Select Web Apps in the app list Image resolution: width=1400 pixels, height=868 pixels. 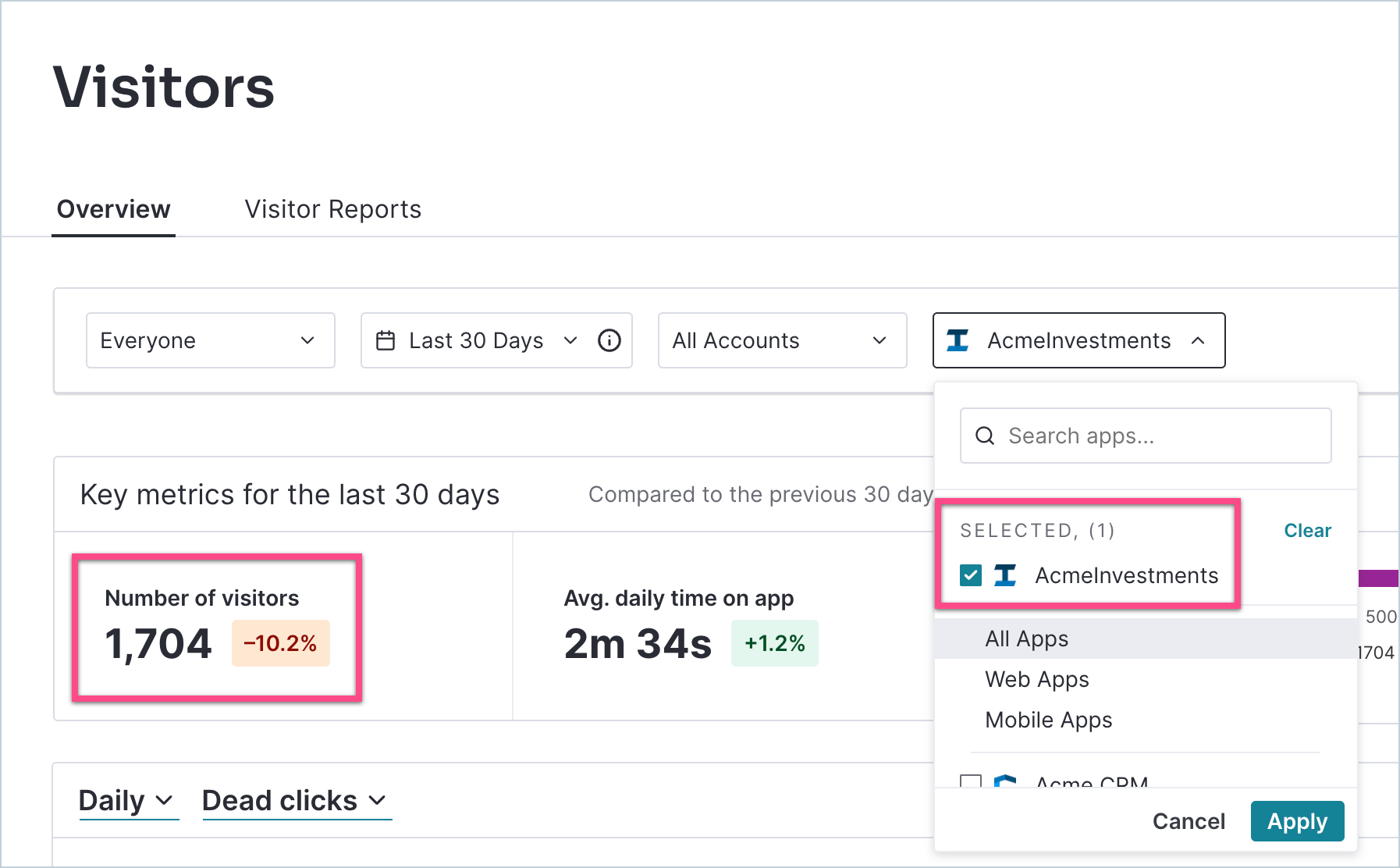point(1146,679)
